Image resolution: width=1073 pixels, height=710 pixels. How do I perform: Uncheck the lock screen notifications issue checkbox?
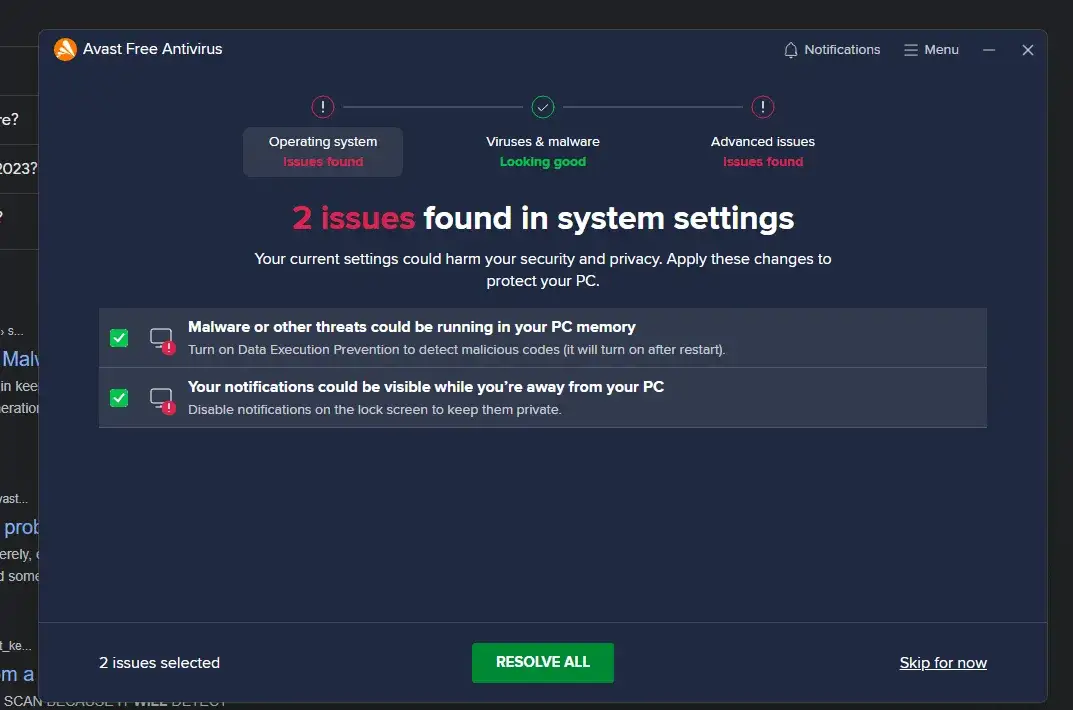[119, 398]
